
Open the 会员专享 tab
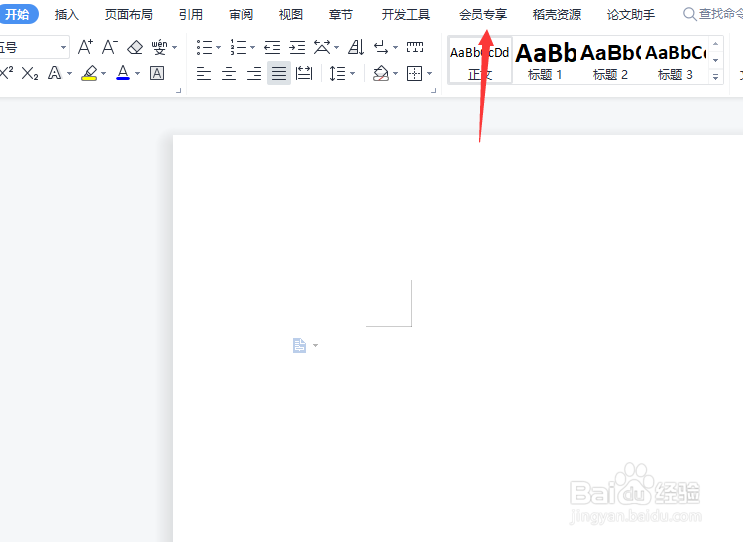pos(483,15)
